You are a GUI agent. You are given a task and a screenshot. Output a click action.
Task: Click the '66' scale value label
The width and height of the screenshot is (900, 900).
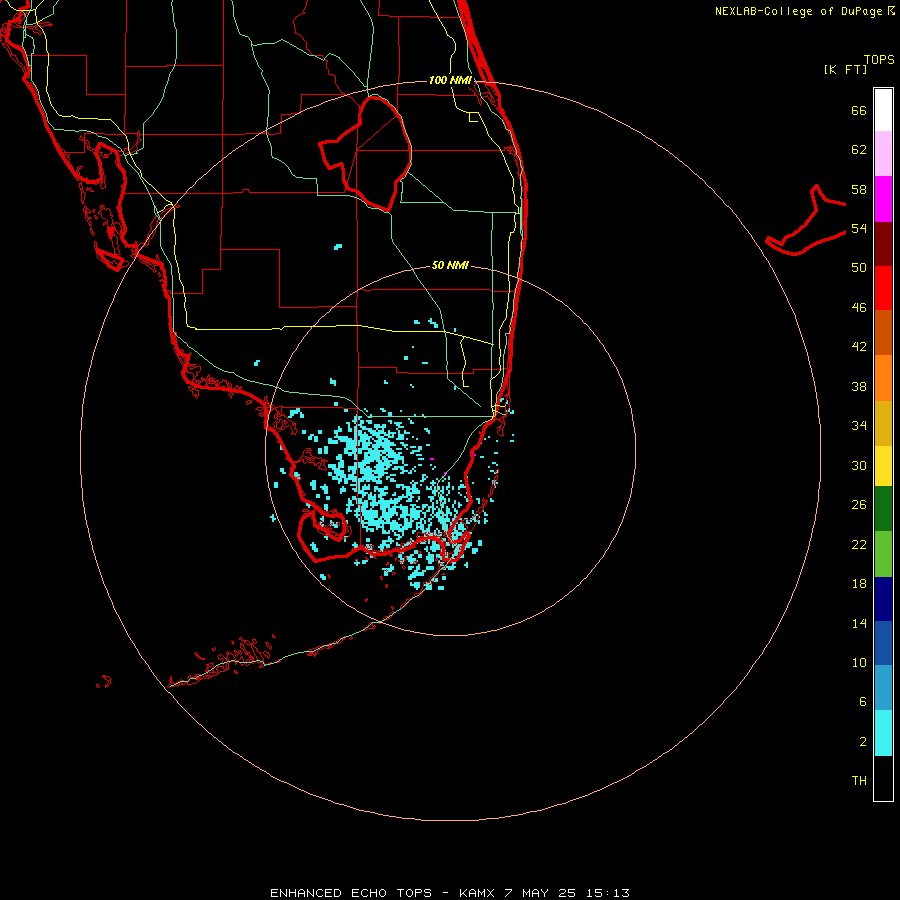click(859, 110)
